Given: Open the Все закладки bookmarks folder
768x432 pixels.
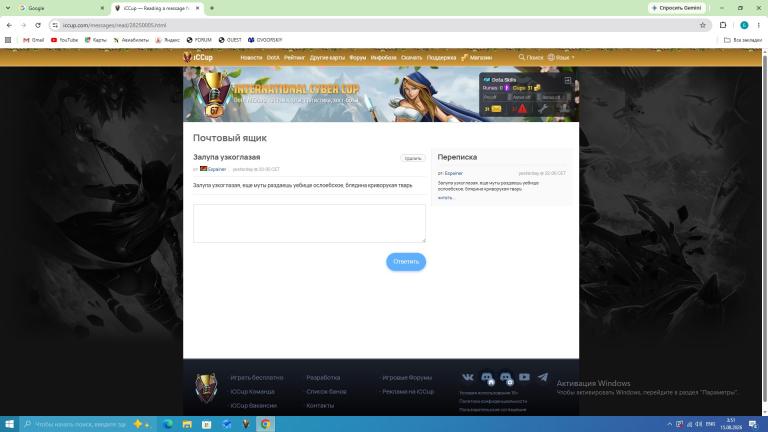Looking at the screenshot, I should click(743, 40).
